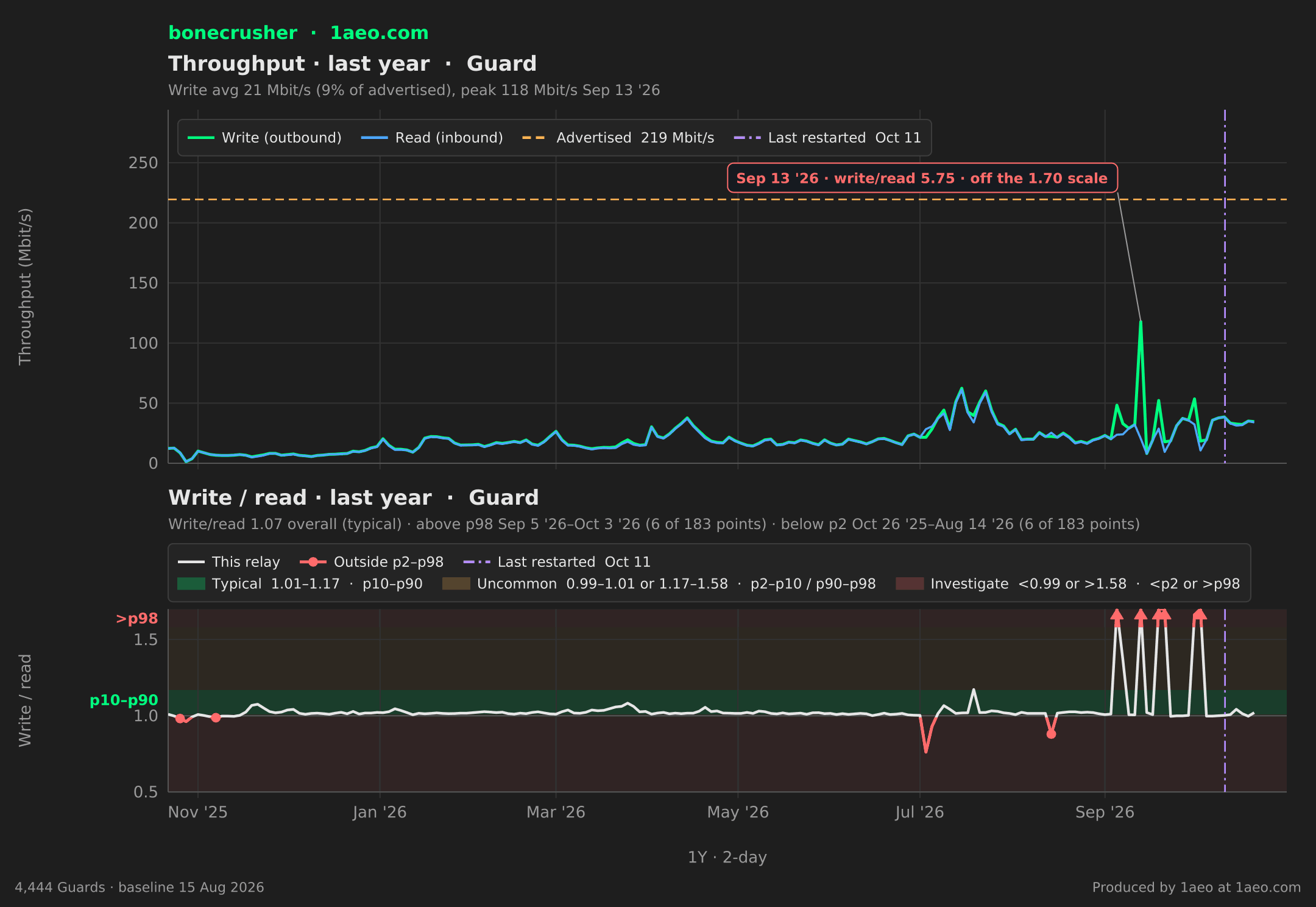Click the Jan '26 x-axis label
Viewport: 1316px width, 907px height.
[x=380, y=813]
